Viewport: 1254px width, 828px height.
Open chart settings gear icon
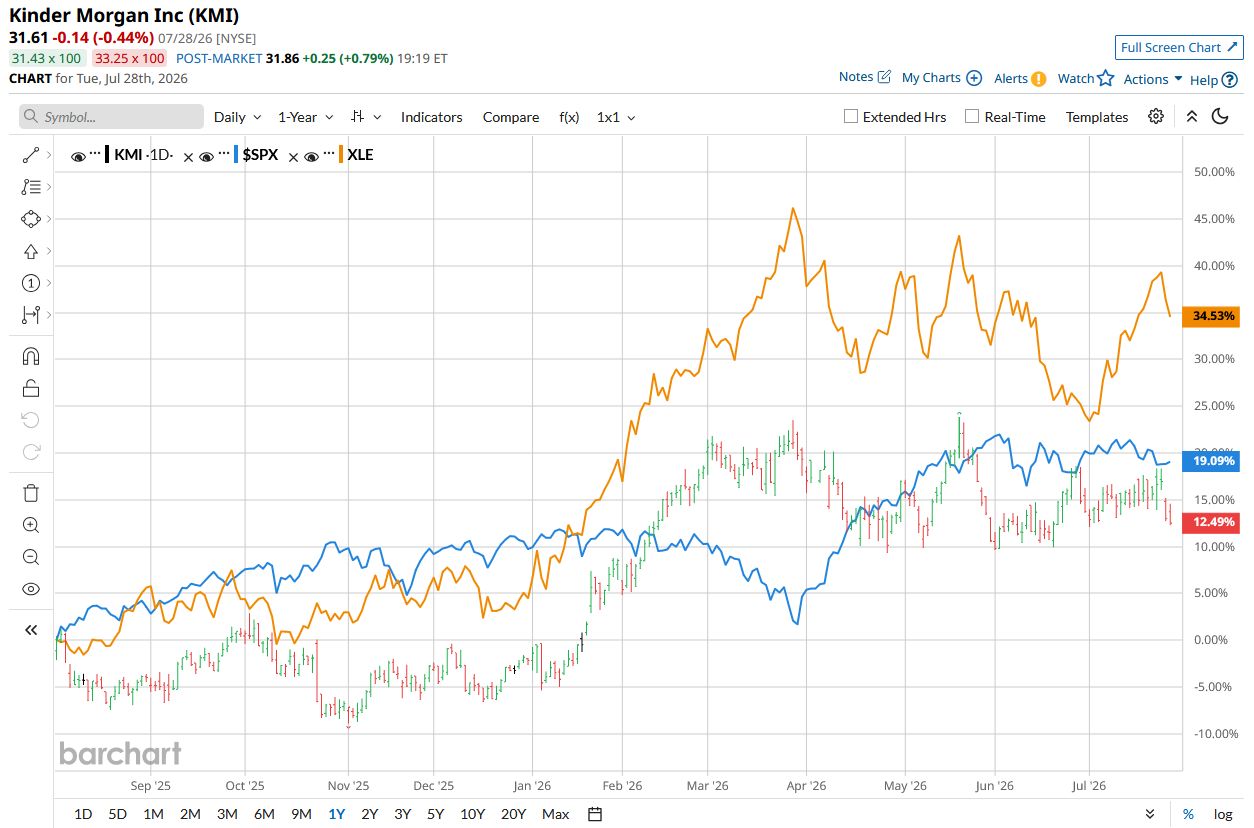[1156, 117]
